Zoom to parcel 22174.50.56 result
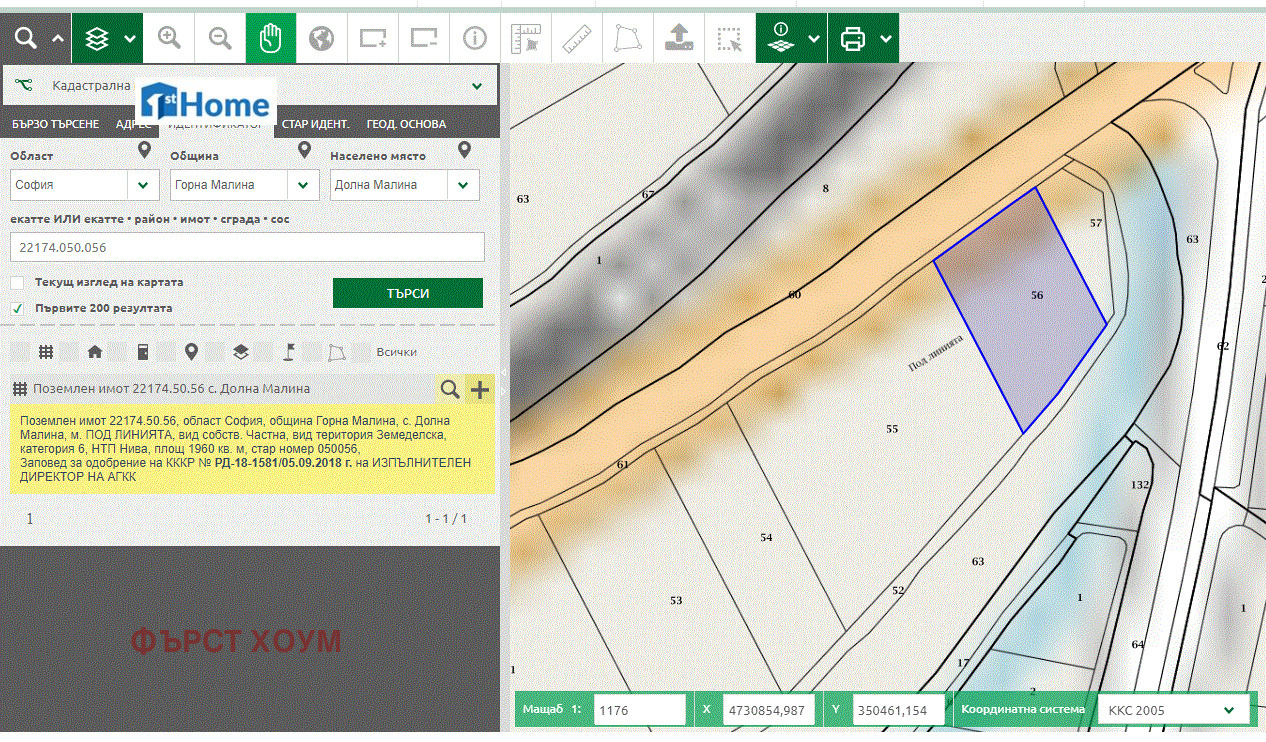 click(x=451, y=389)
